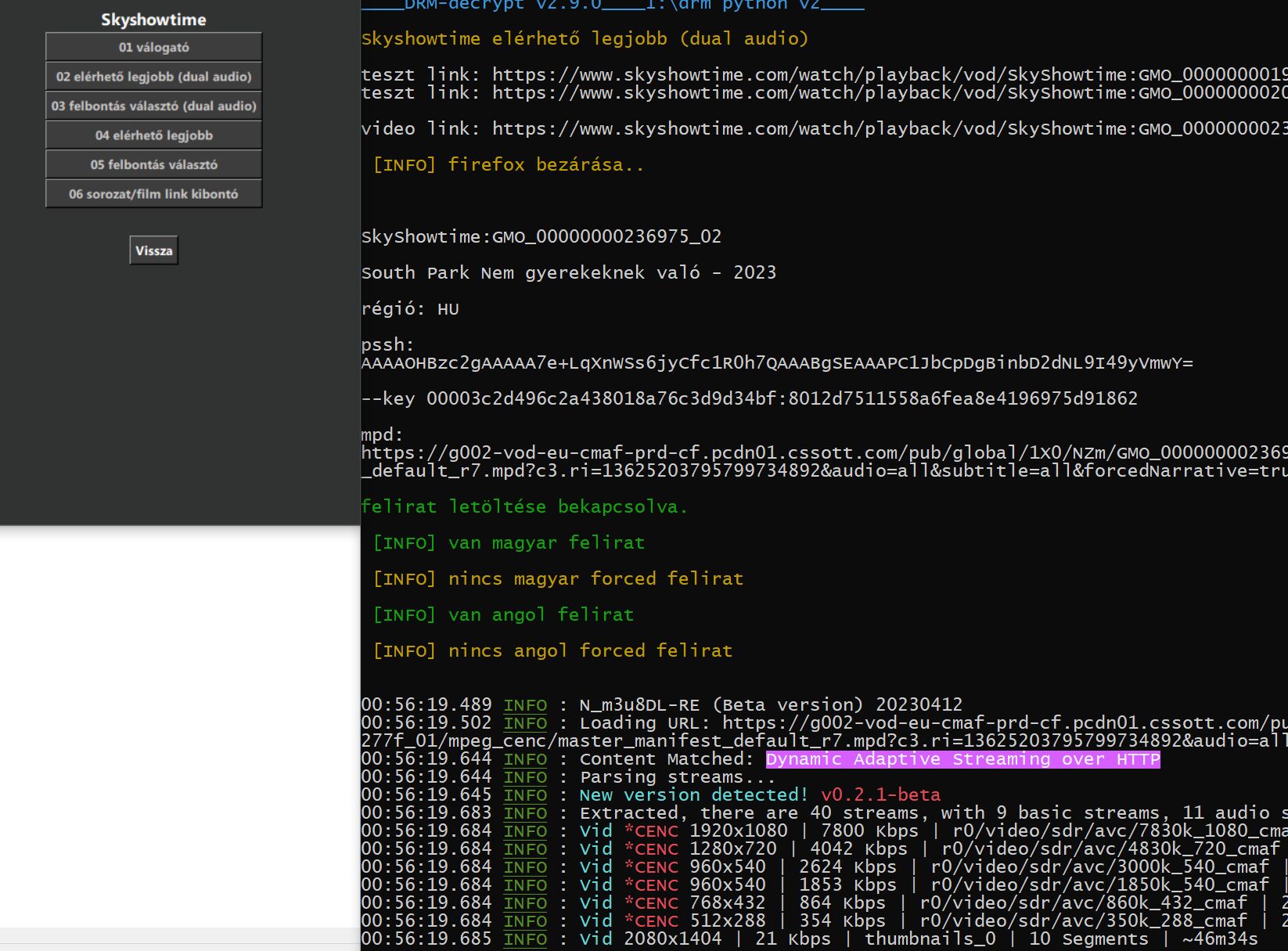
Task: Click New version detected v0.2.1-beta text
Action: (x=760, y=795)
